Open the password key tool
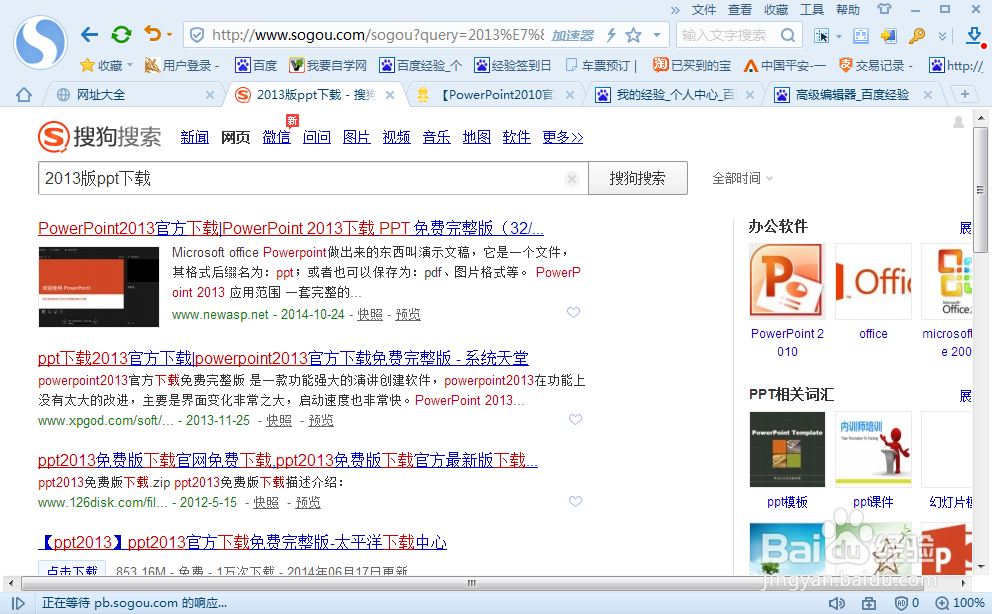Screen dimensions: 992x614 point(917,33)
